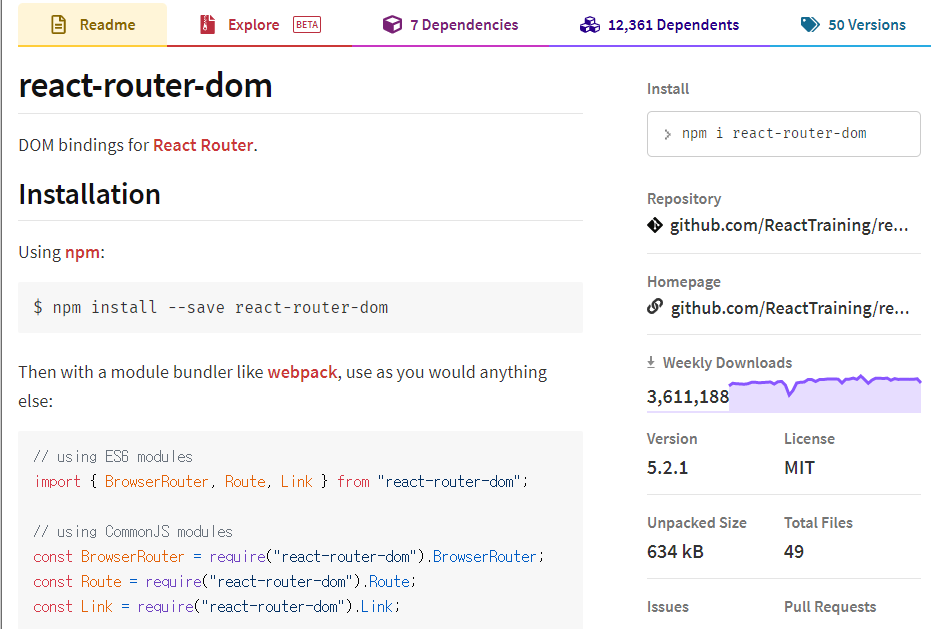Image resolution: width=931 pixels, height=629 pixels.
Task: Click the Unpacked Size label
Action: [x=697, y=523]
